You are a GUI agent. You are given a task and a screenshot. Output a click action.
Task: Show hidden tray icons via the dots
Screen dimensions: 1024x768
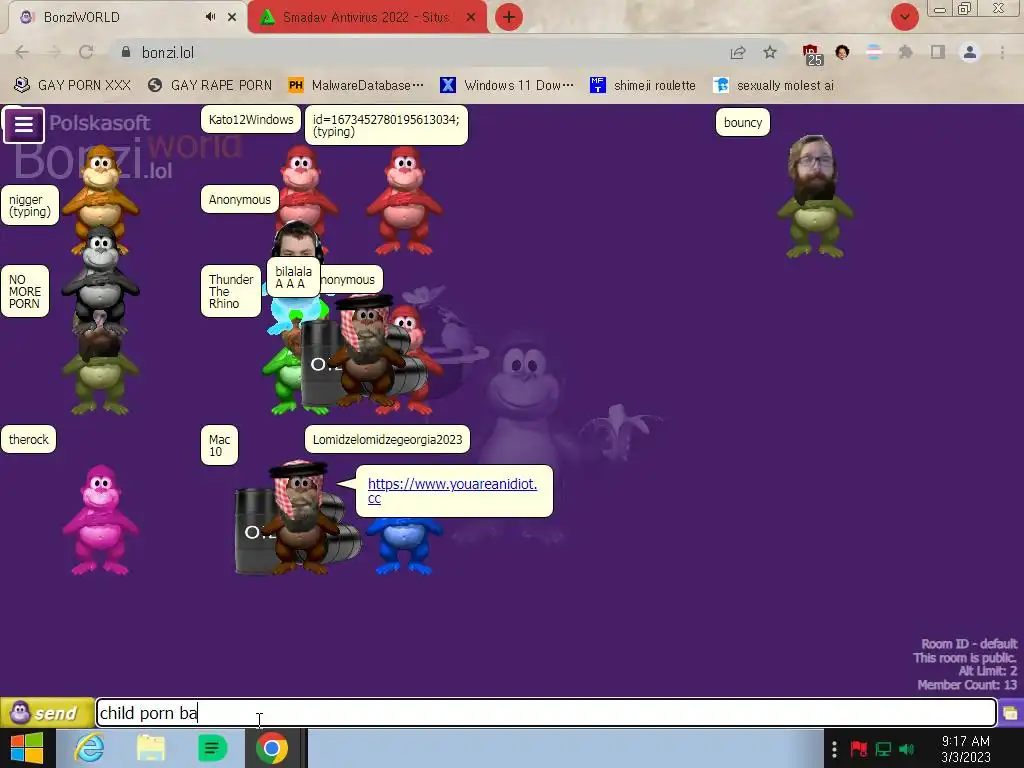(834, 749)
